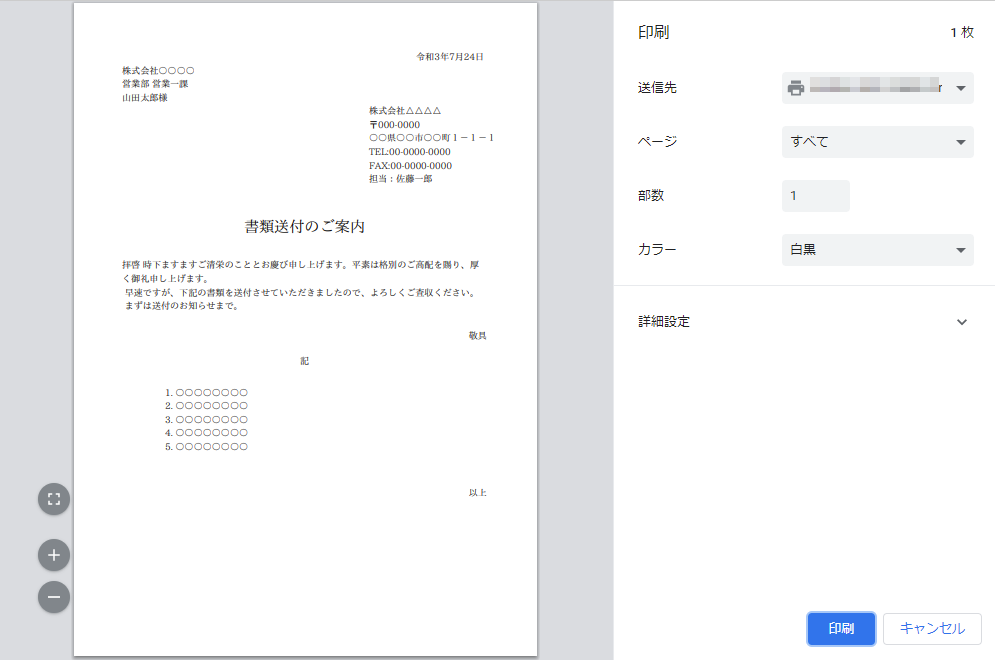Click the date 令和3年7月24日 in preview
Image resolution: width=995 pixels, height=660 pixels.
point(450,57)
